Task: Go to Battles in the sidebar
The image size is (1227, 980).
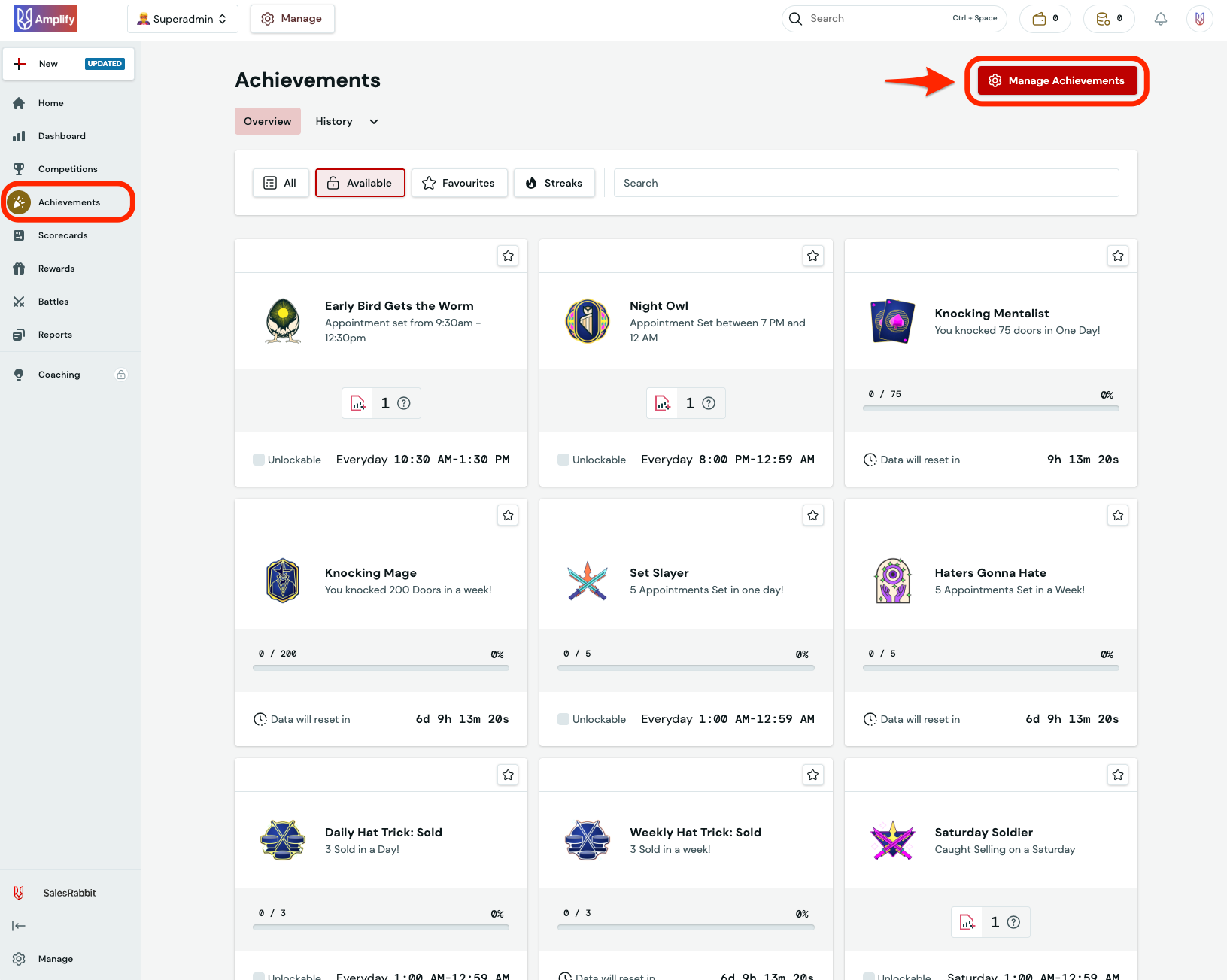Action: click(x=53, y=301)
